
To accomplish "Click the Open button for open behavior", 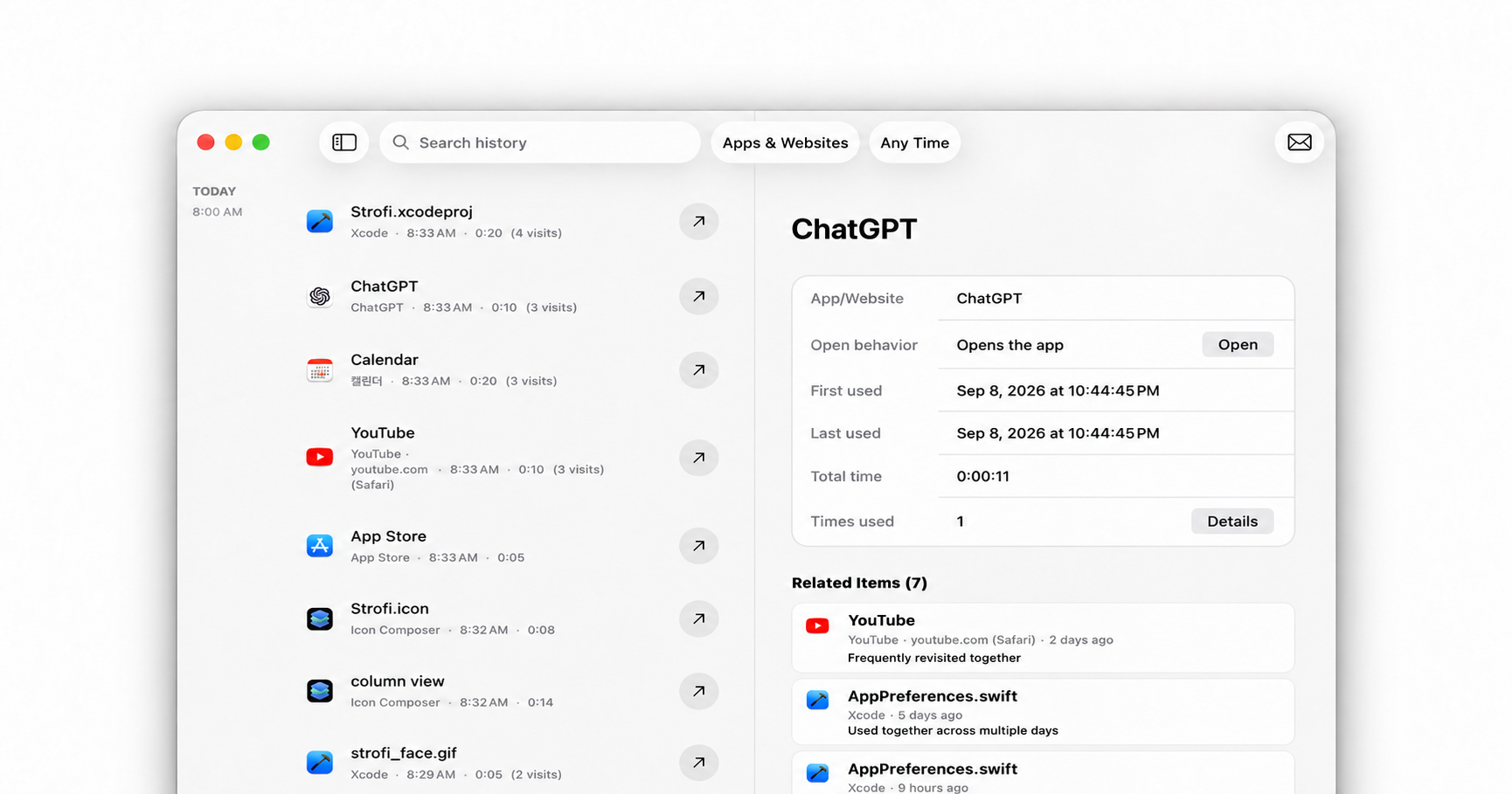I will (x=1238, y=344).
